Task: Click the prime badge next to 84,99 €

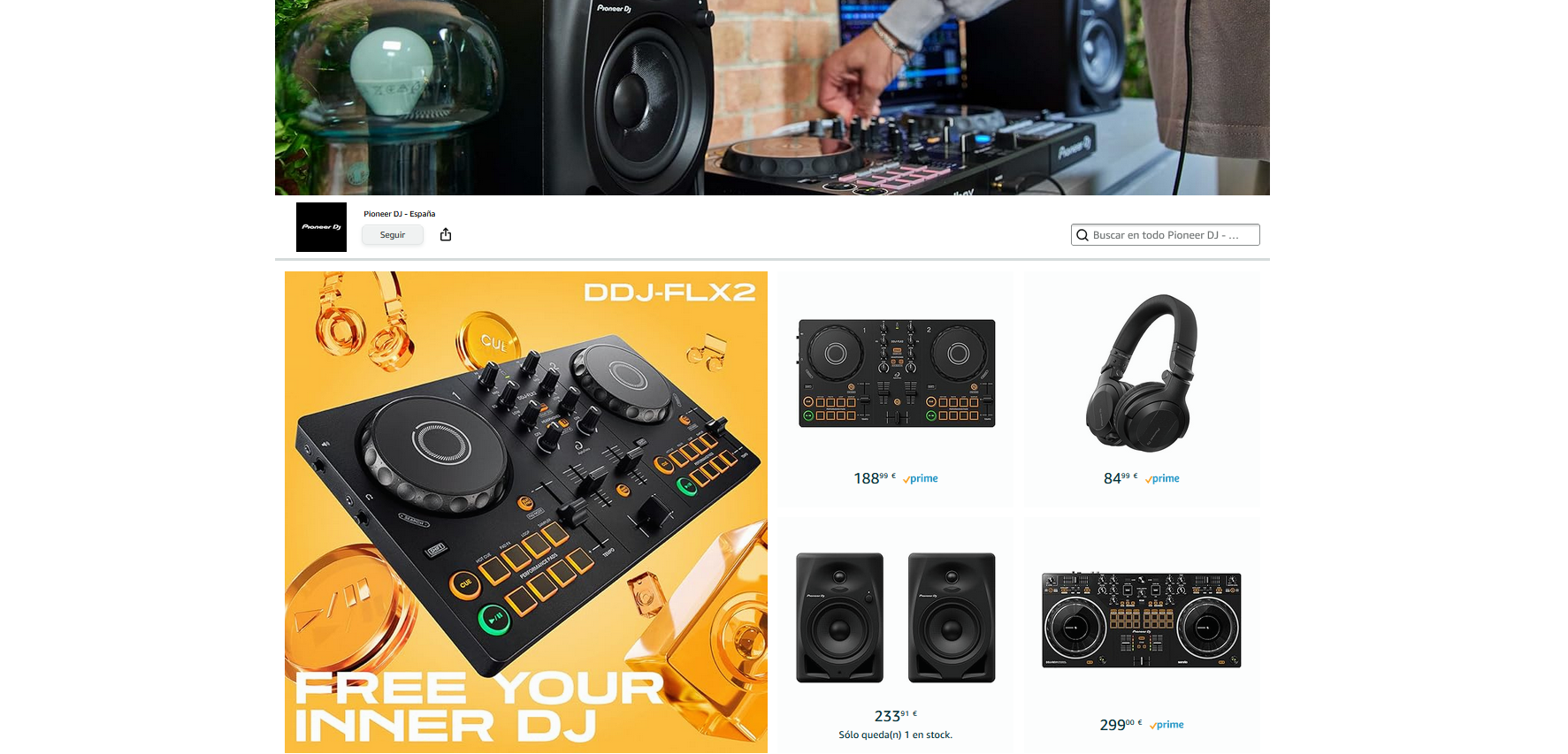Action: point(1162,478)
